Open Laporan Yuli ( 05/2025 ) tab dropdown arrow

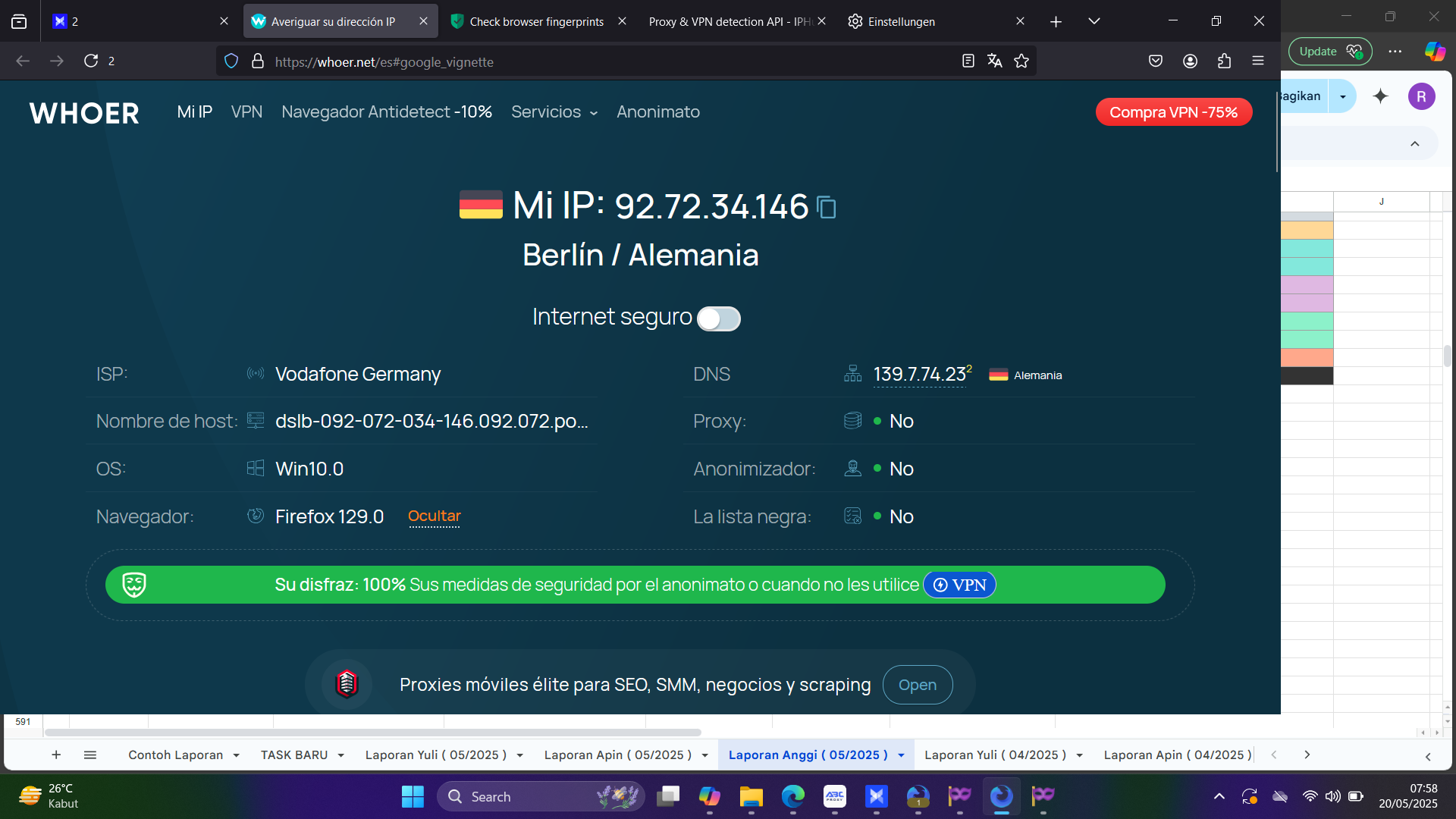click(520, 755)
